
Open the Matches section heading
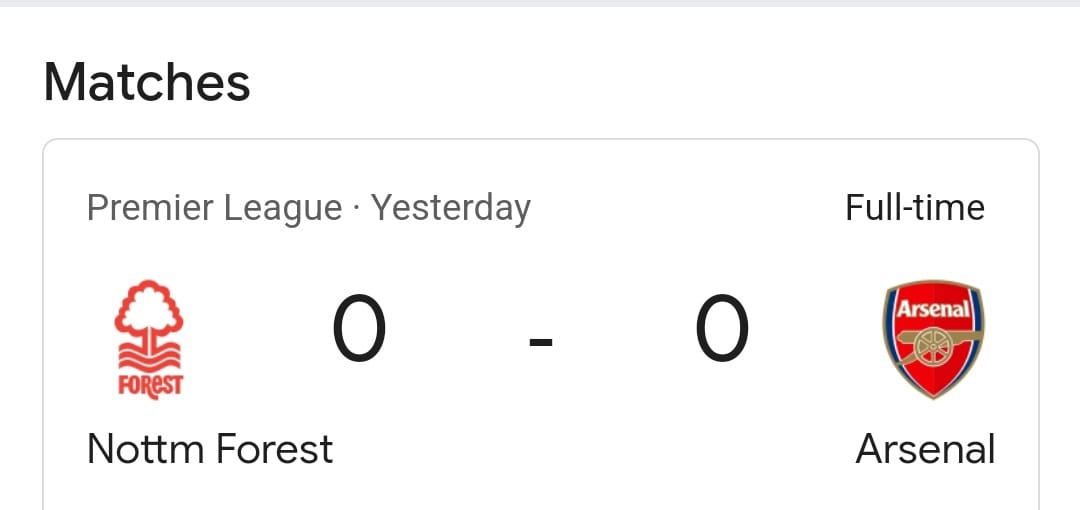[147, 82]
